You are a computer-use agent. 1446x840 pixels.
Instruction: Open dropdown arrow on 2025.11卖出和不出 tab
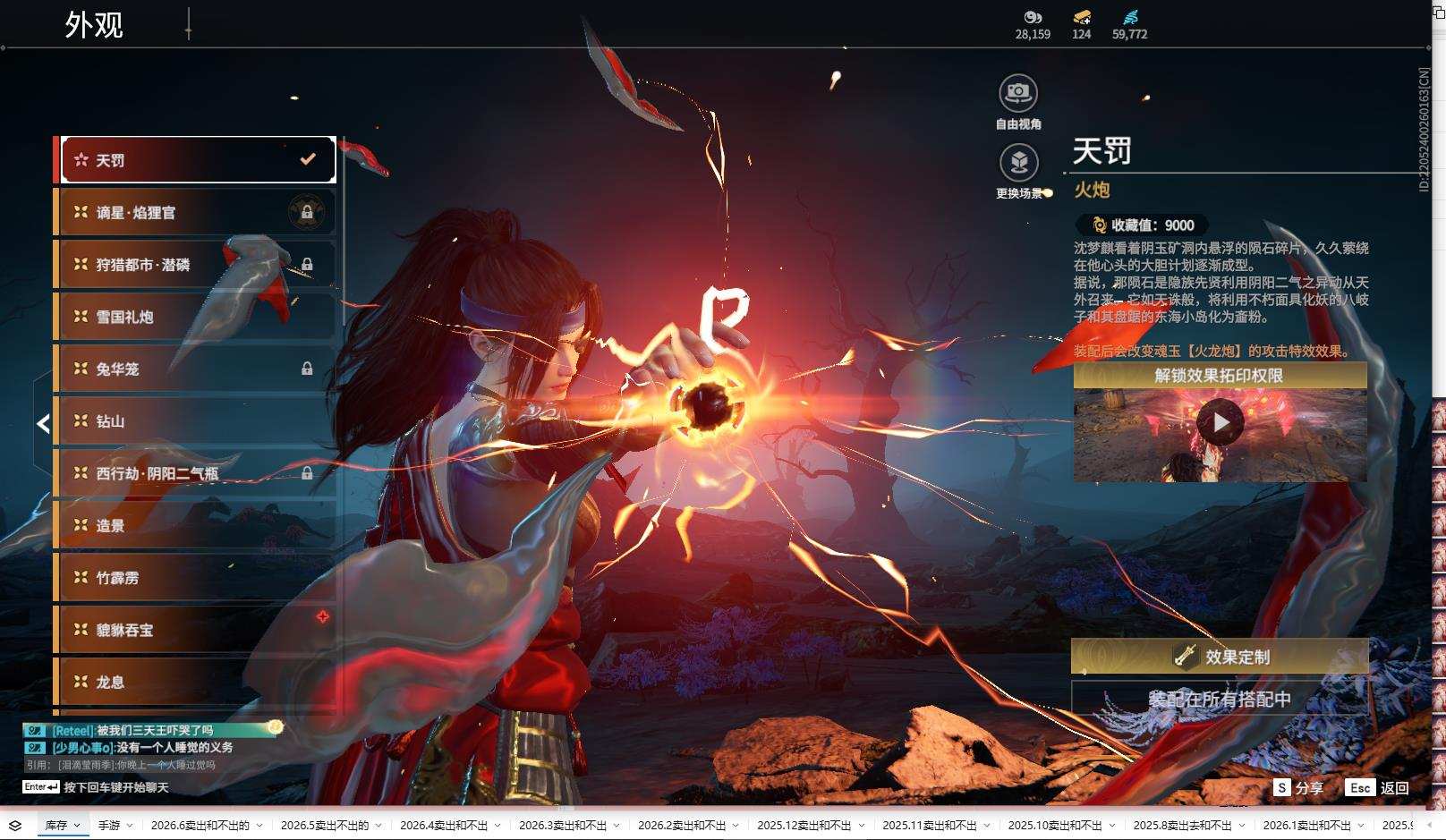coord(987,826)
